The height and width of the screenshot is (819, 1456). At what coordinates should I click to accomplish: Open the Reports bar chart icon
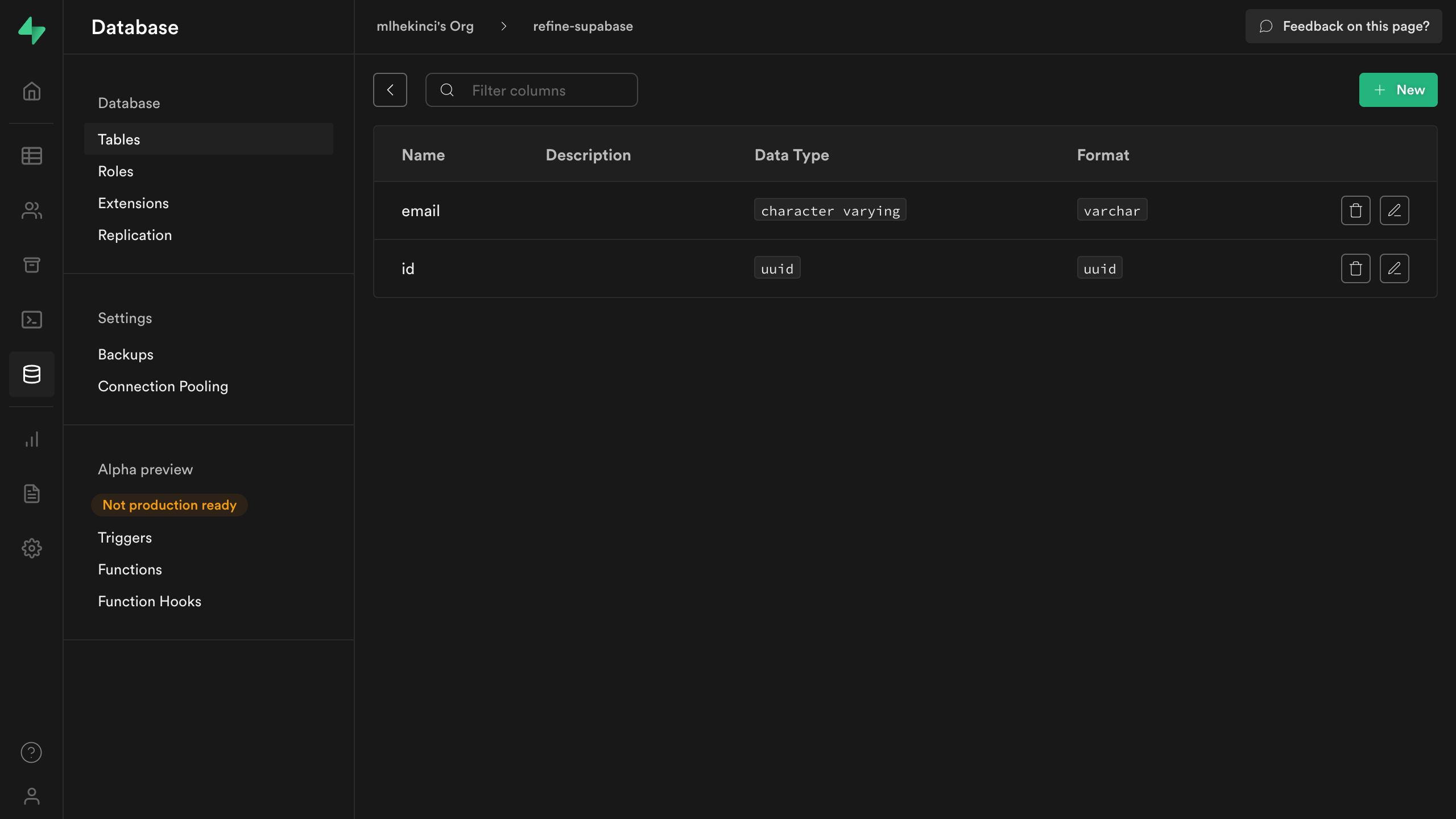pyautogui.click(x=31, y=439)
